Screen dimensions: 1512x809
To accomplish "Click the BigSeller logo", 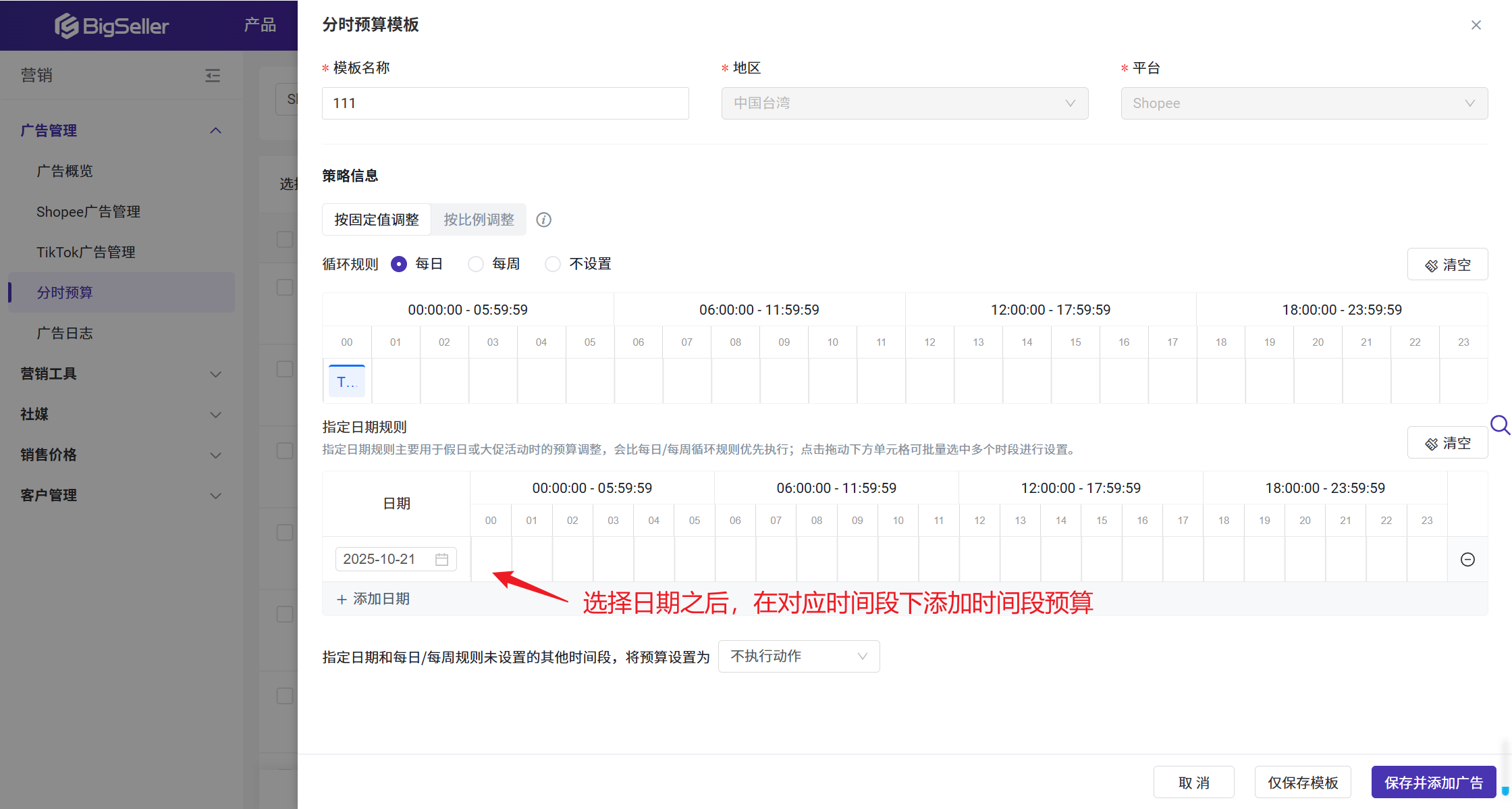I will [112, 26].
